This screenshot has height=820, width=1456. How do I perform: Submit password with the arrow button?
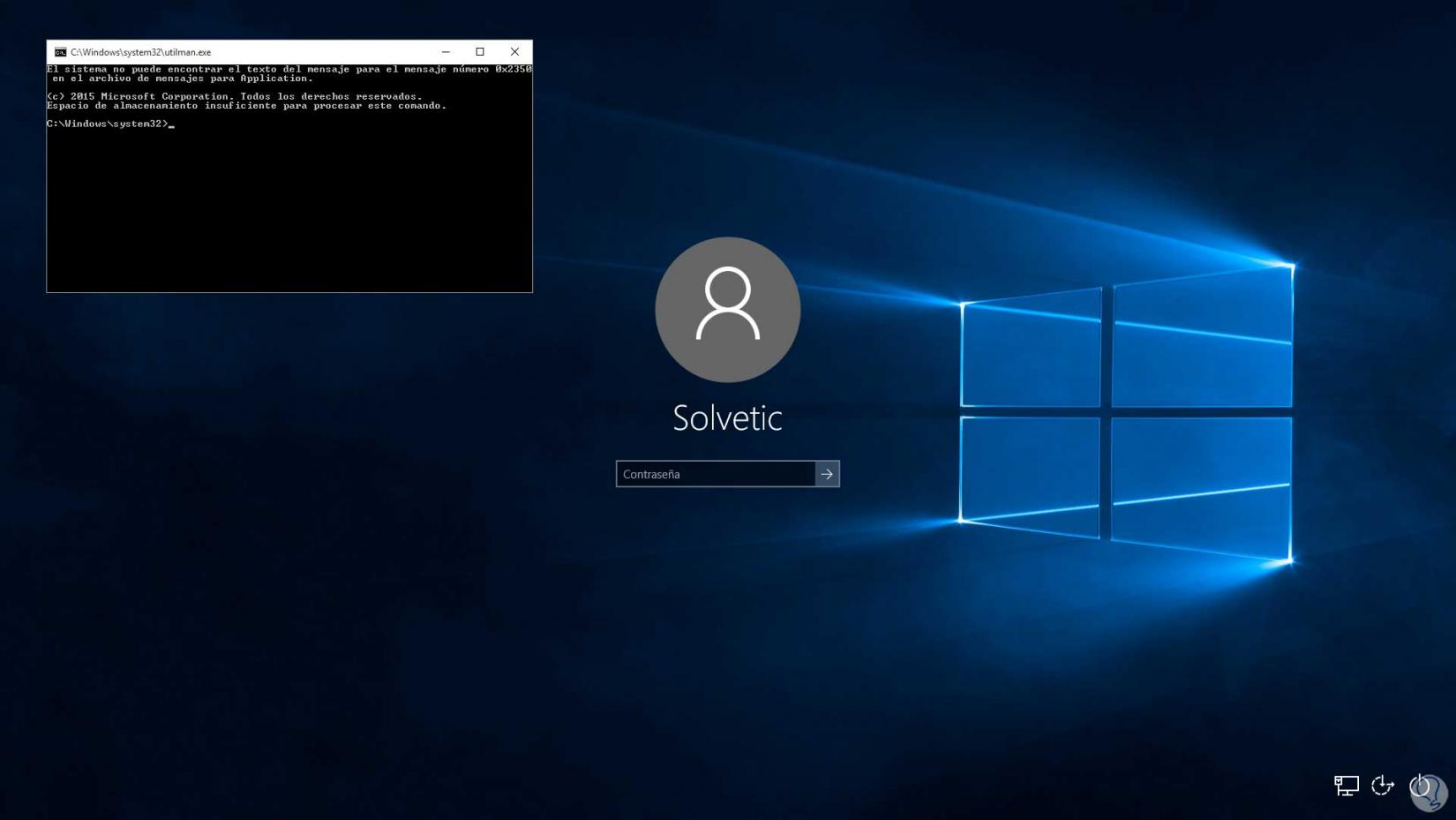827,474
